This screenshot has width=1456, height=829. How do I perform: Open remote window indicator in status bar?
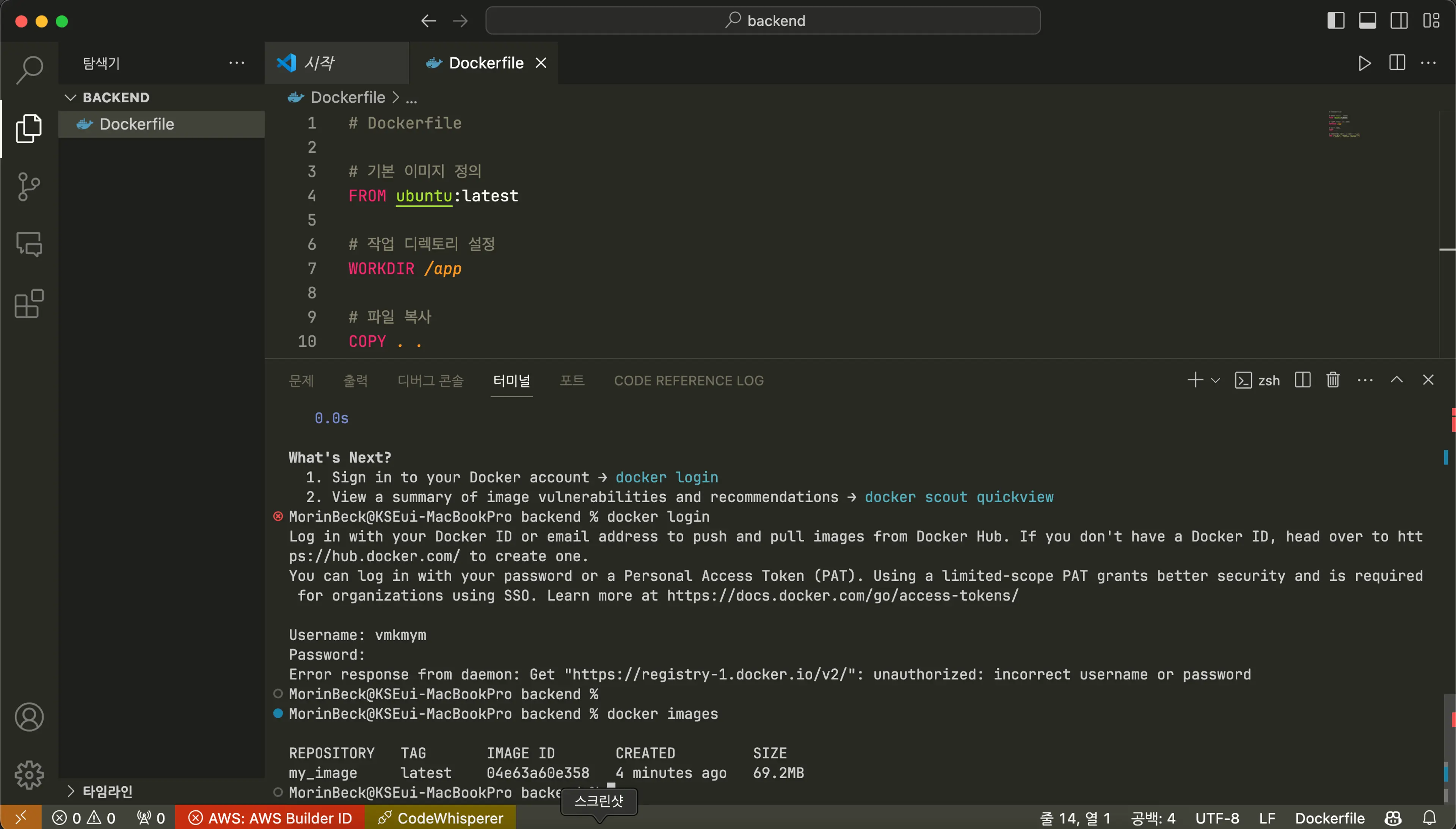[x=20, y=818]
